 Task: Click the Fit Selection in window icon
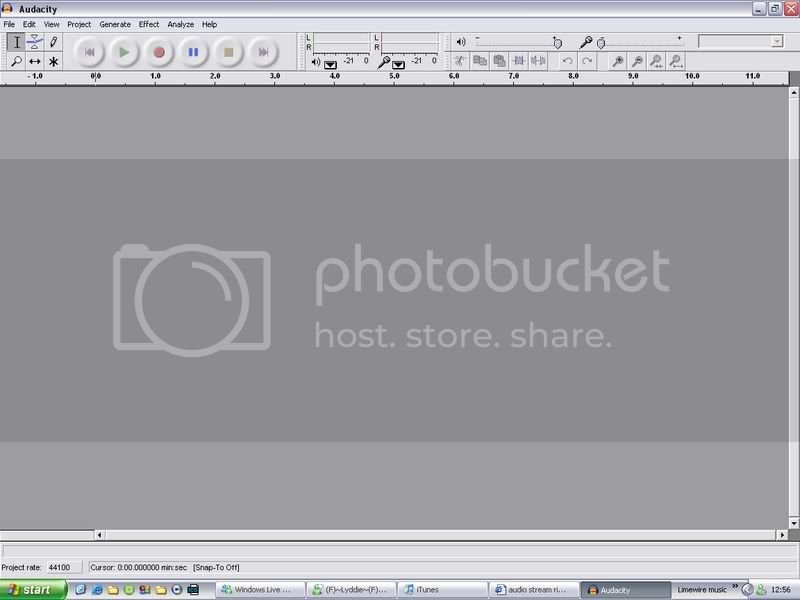click(656, 61)
